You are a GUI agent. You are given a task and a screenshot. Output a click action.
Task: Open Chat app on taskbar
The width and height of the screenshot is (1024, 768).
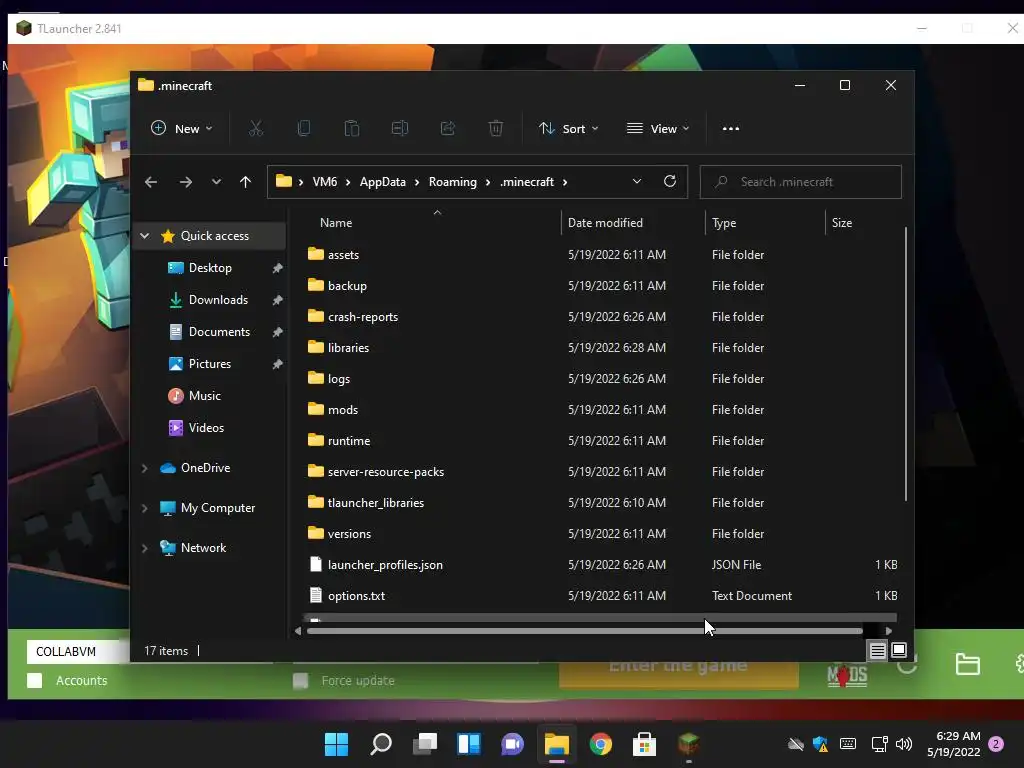[x=513, y=744]
